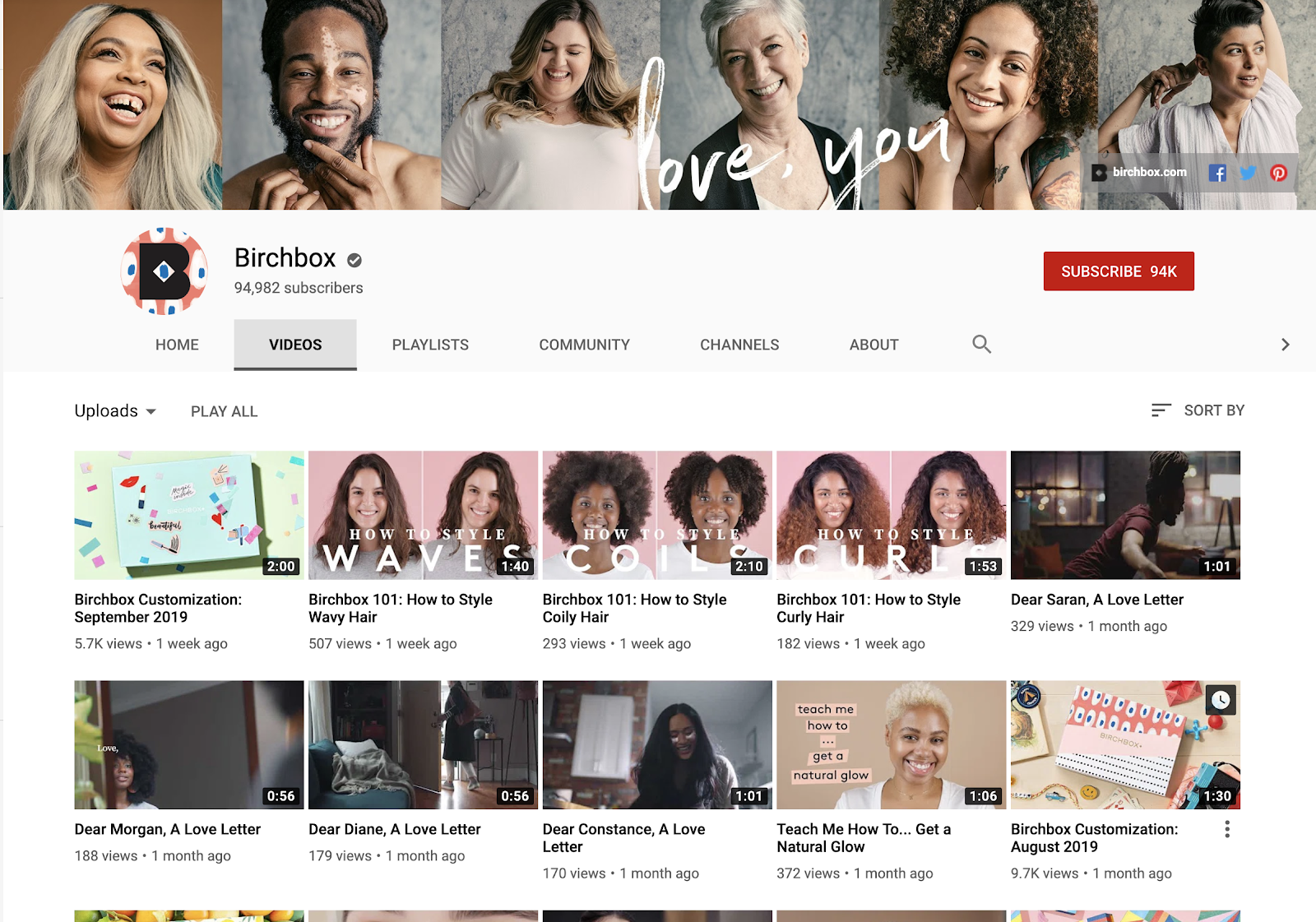Click '507 views • 1 week ago' text
The image size is (1316, 922).
pos(382,643)
